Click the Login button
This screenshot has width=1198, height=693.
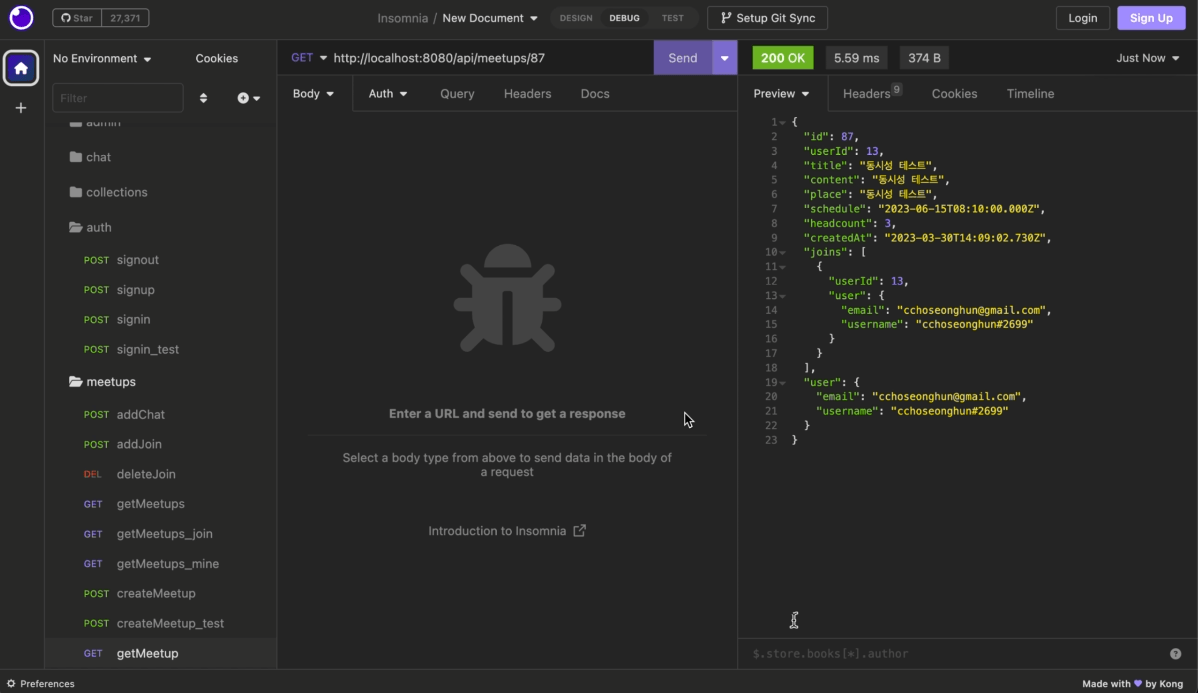[1083, 18]
